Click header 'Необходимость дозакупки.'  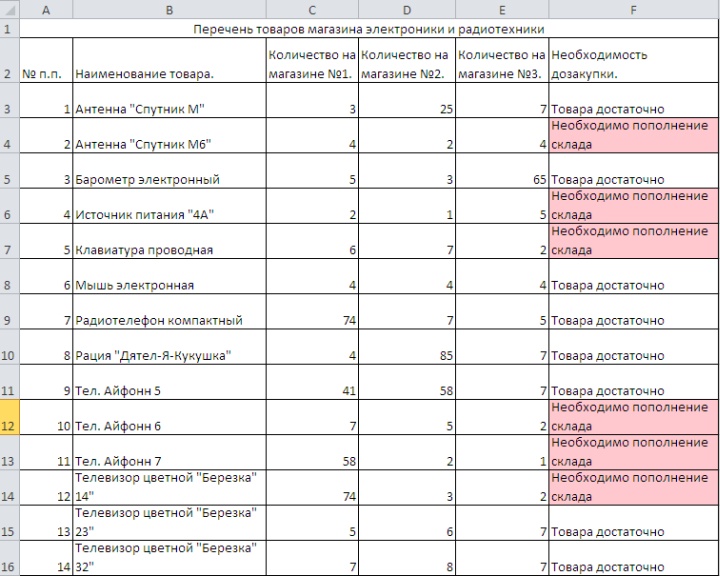[634, 61]
